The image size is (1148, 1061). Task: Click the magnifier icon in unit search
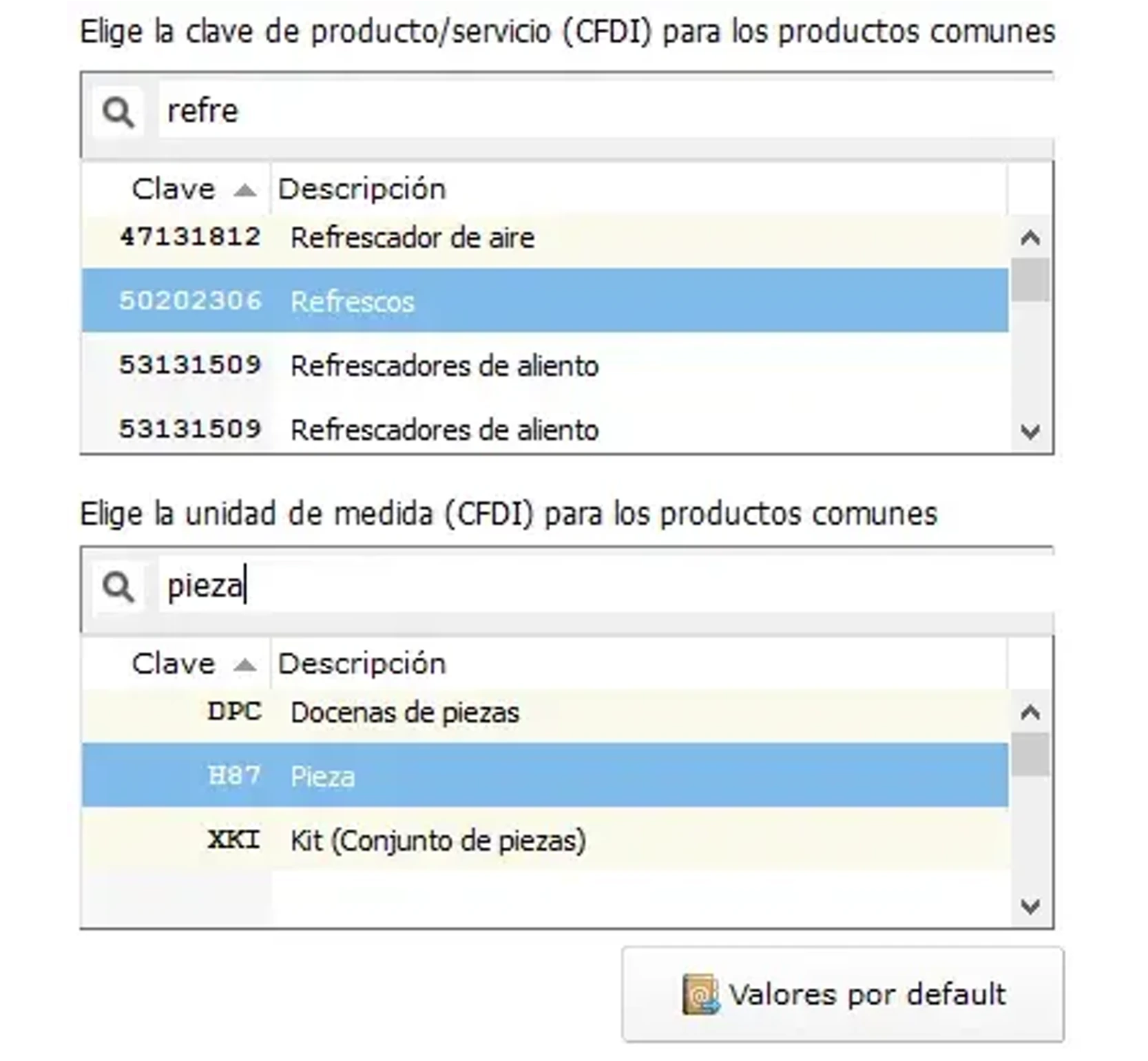click(118, 587)
